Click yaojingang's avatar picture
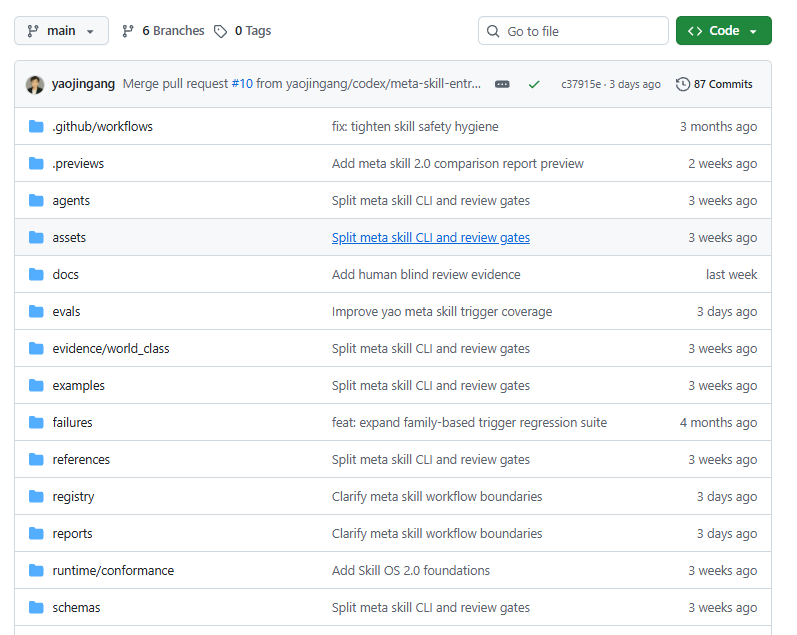This screenshot has width=797, height=635. click(x=35, y=84)
